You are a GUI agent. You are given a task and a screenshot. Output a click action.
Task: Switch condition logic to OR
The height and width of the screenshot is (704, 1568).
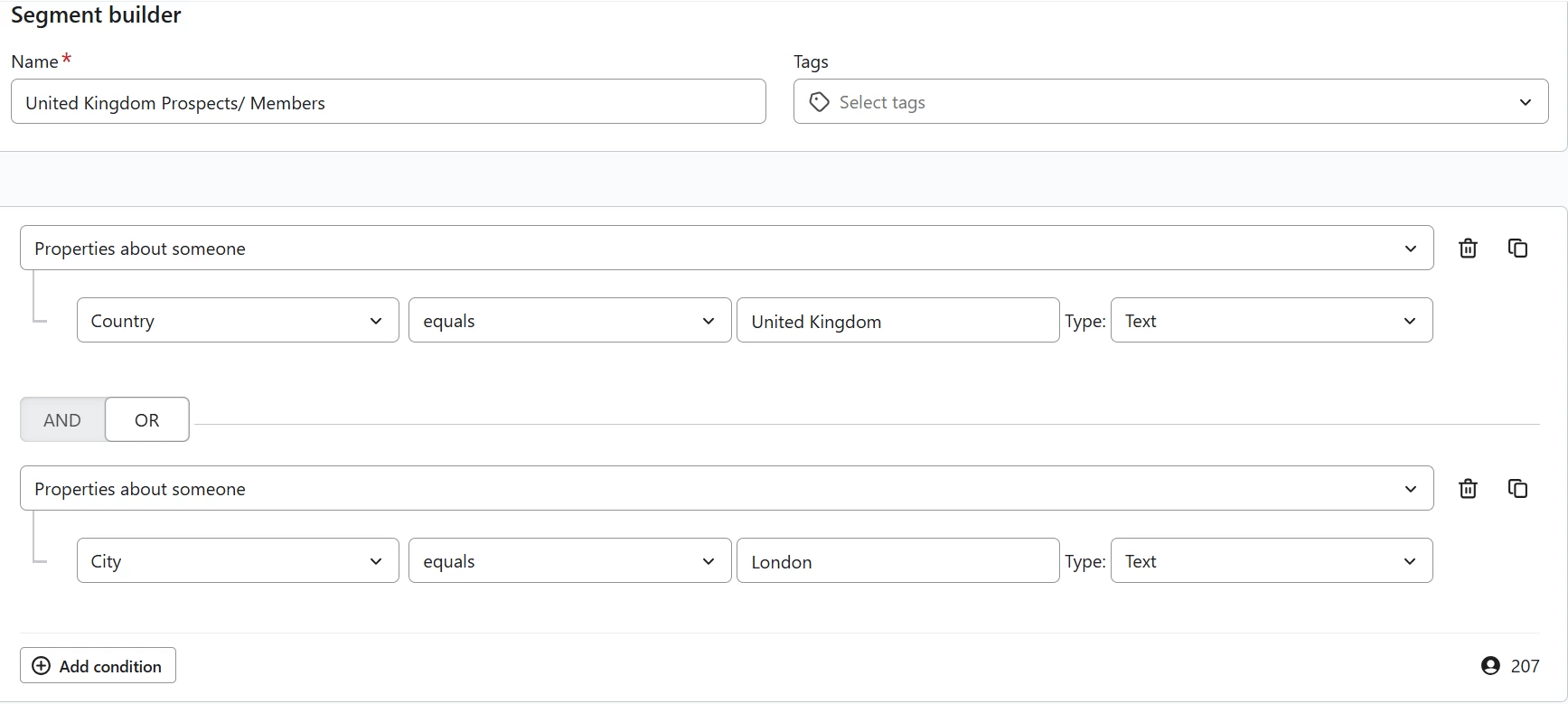click(x=146, y=420)
